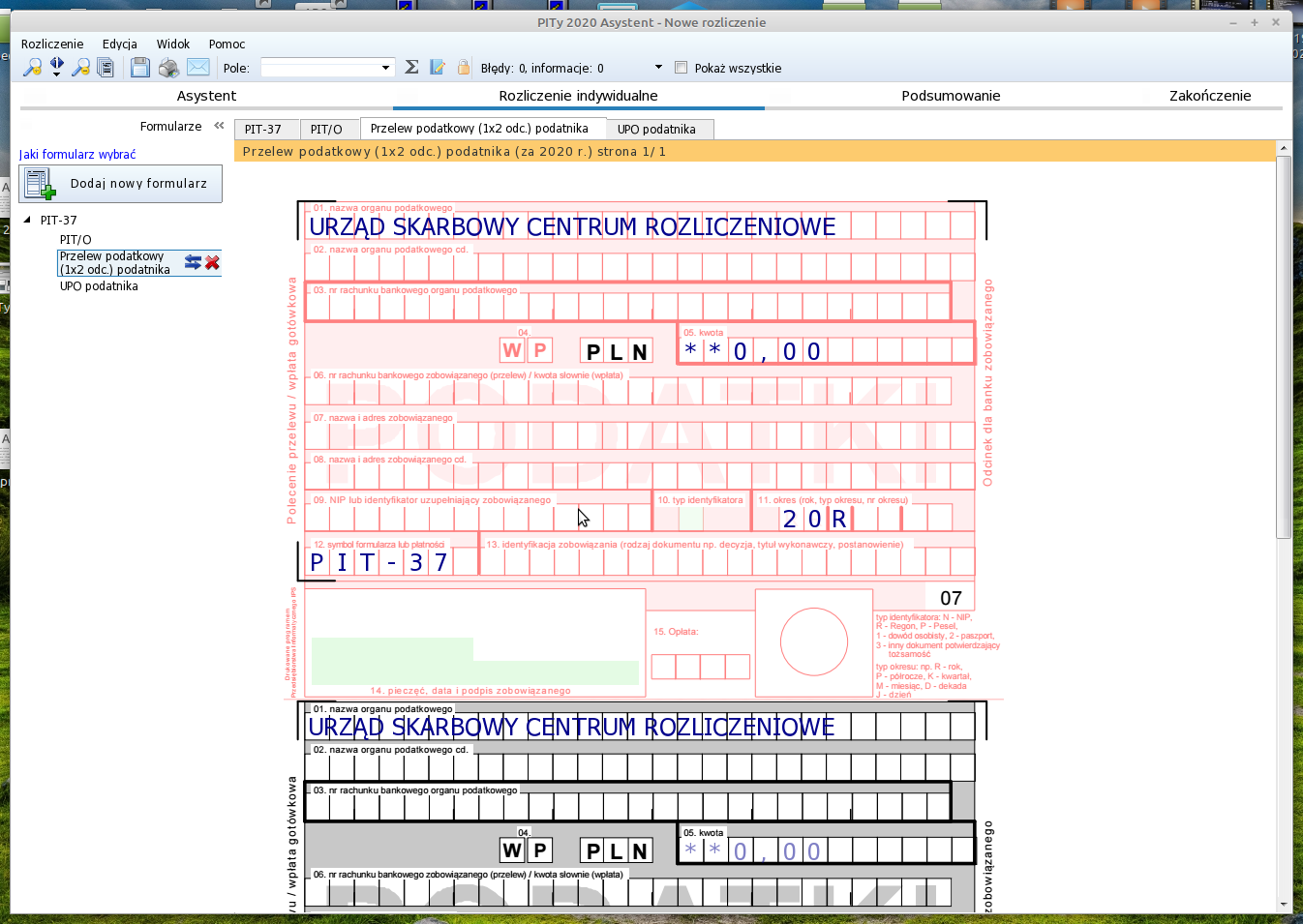Click the zoom in magnifier icon

point(32,68)
